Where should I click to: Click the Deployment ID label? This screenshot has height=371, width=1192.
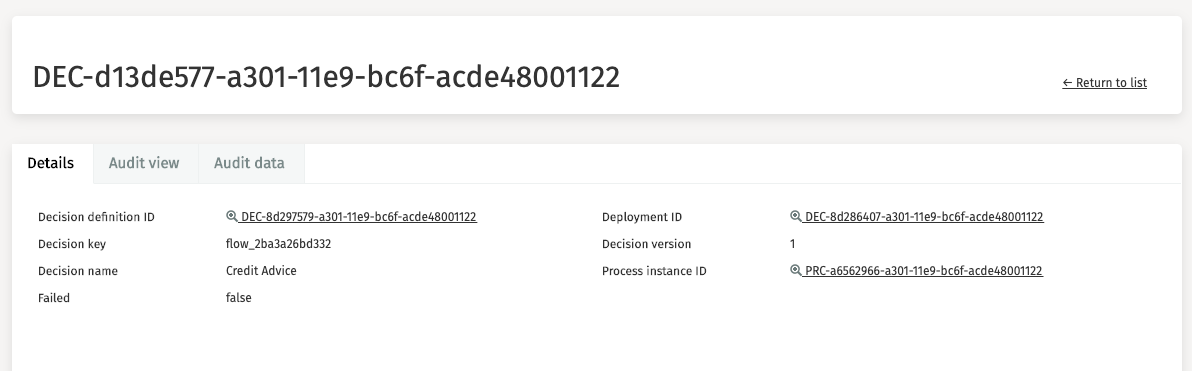point(642,217)
